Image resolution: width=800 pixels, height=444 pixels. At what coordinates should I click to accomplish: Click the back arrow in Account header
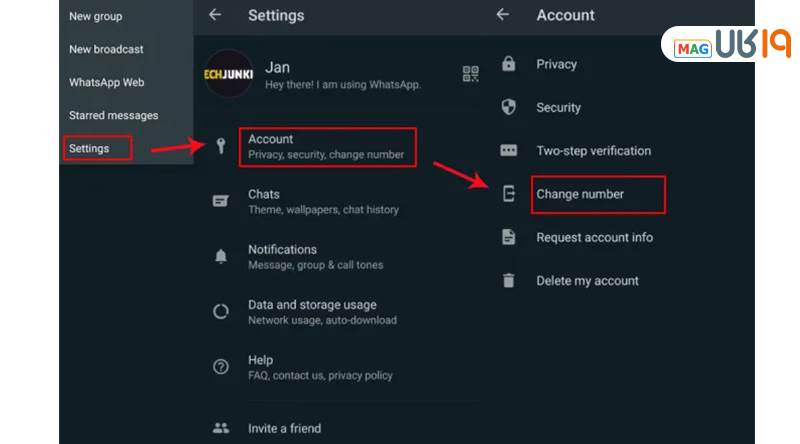coord(502,15)
